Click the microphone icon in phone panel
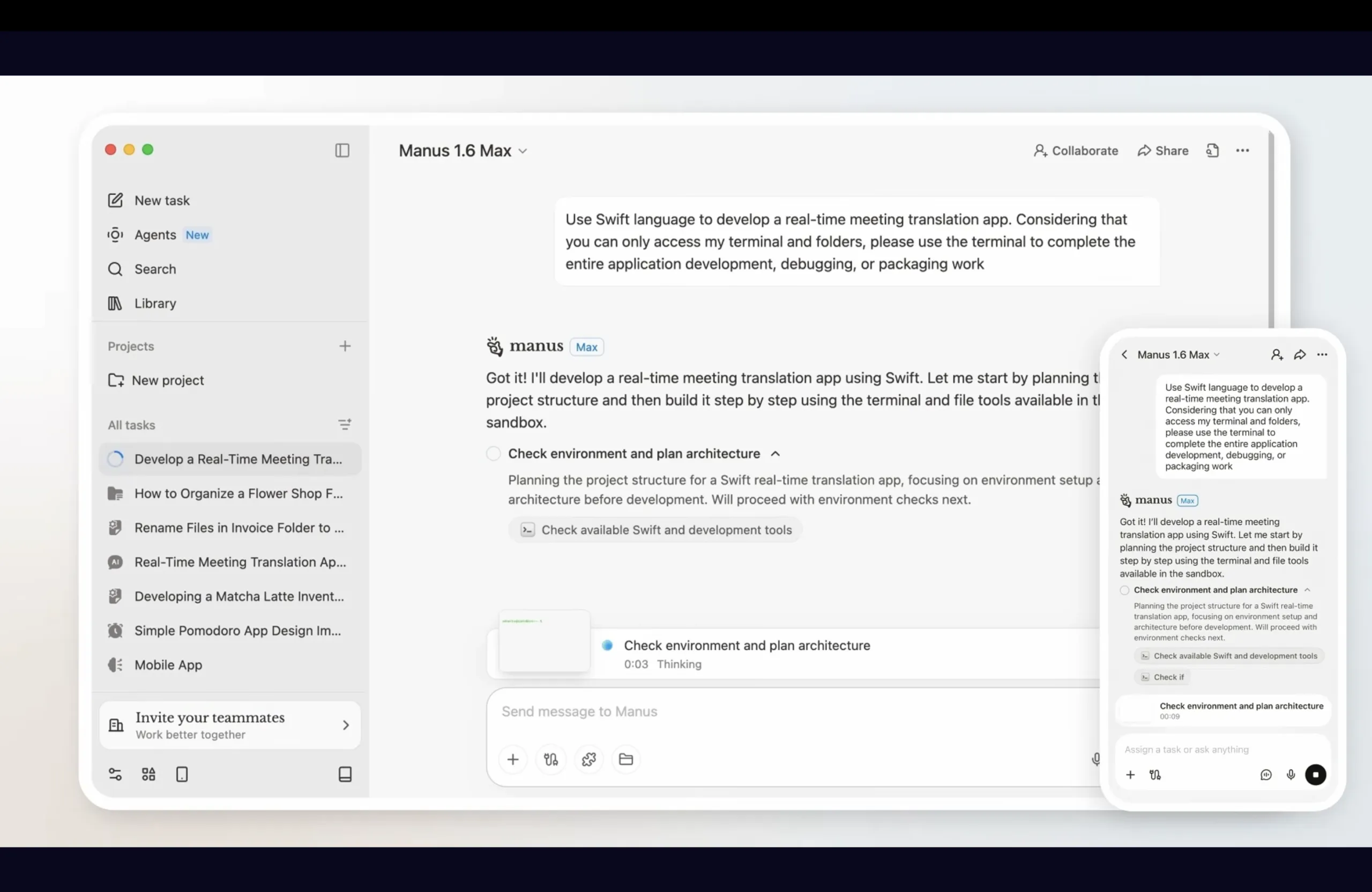The image size is (1372, 892). coord(1291,775)
